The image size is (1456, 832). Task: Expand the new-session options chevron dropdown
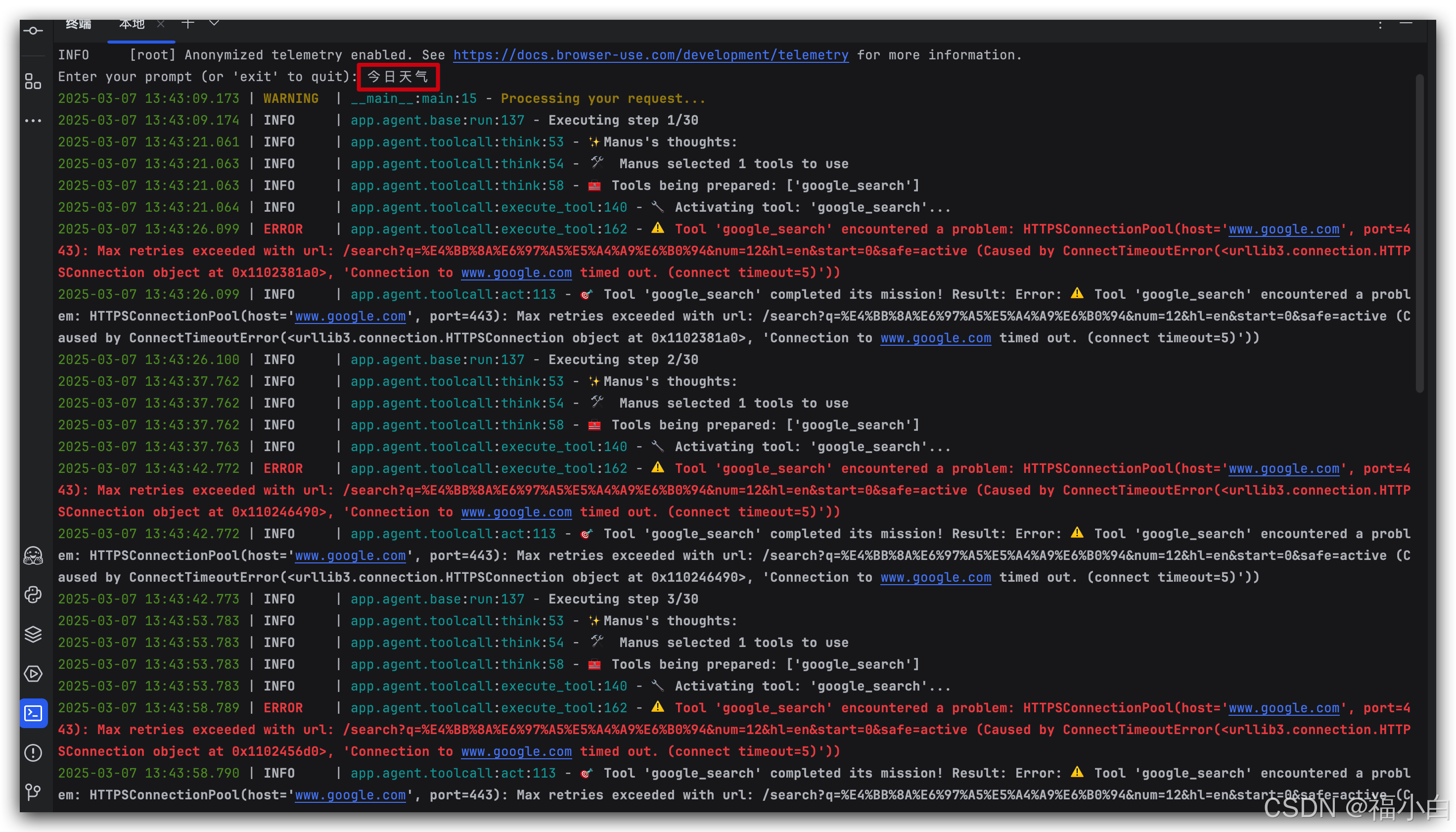(214, 23)
